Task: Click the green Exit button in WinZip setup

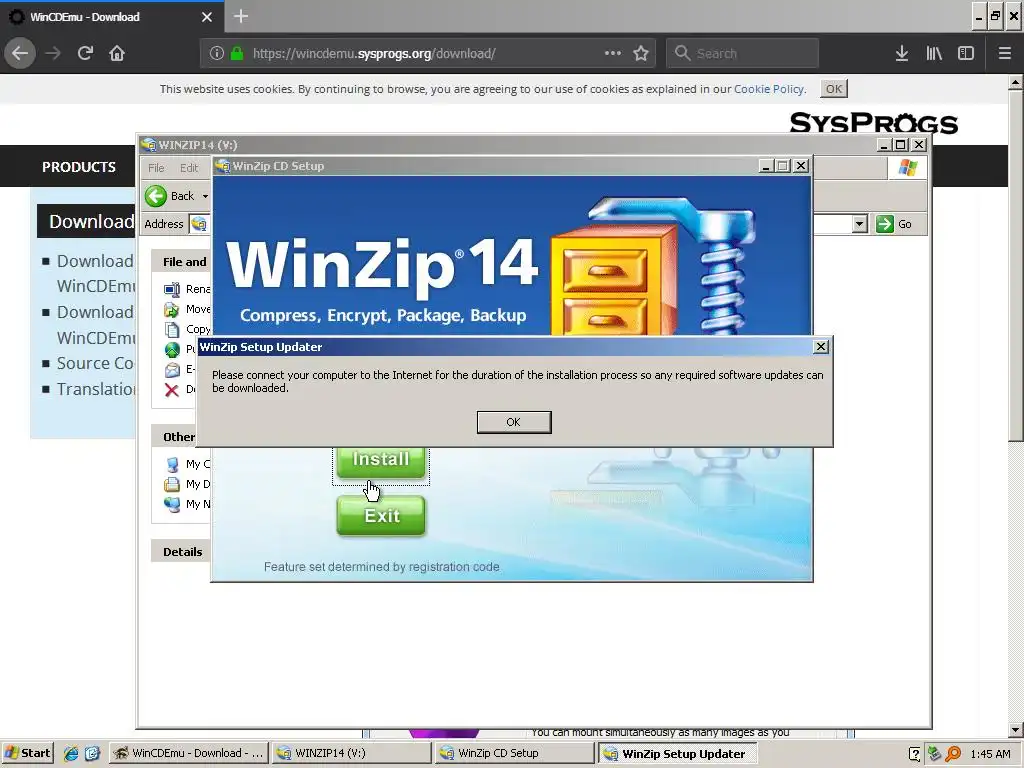Action: [x=381, y=516]
